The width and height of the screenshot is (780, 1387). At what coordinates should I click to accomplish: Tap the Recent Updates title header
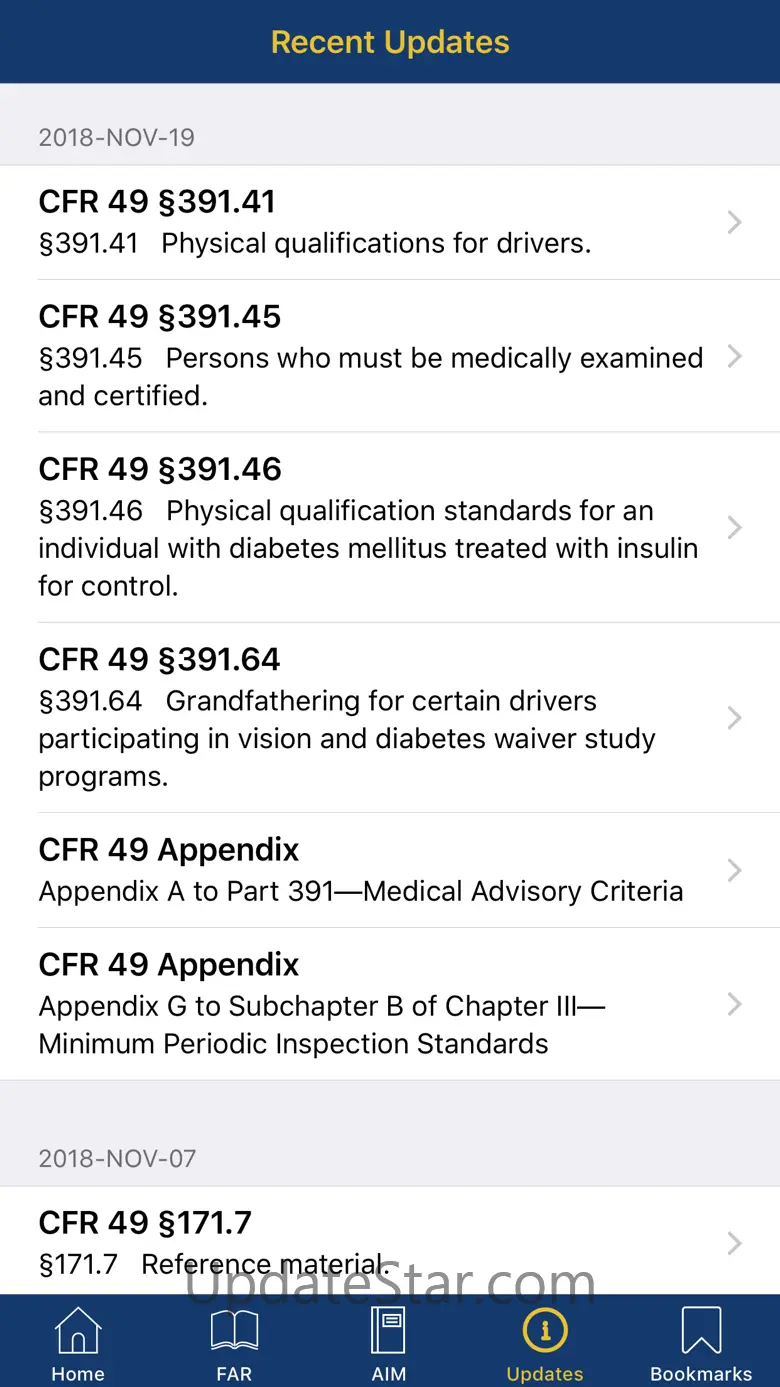[x=390, y=42]
